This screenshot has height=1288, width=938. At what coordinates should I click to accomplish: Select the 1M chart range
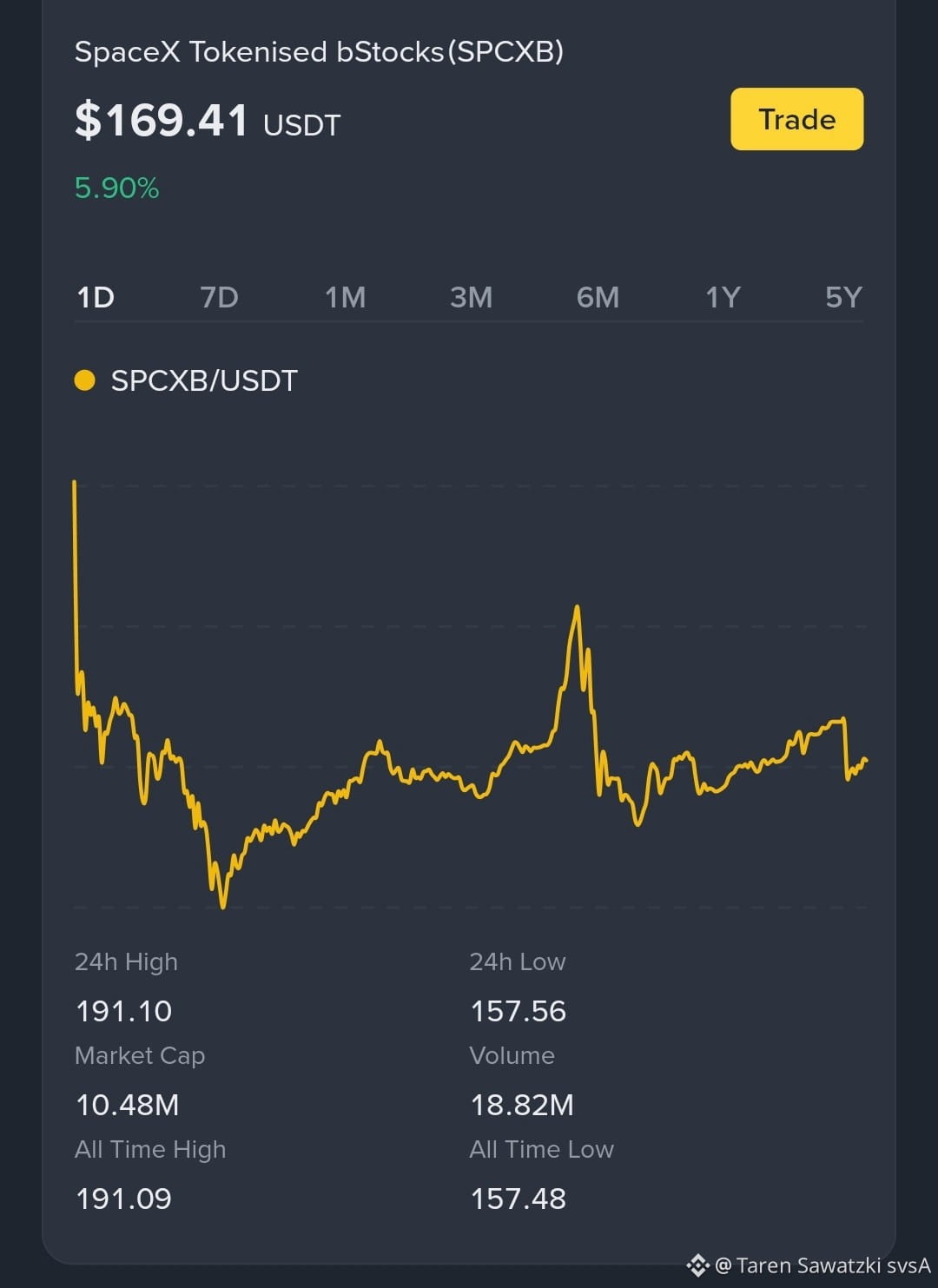[345, 298]
